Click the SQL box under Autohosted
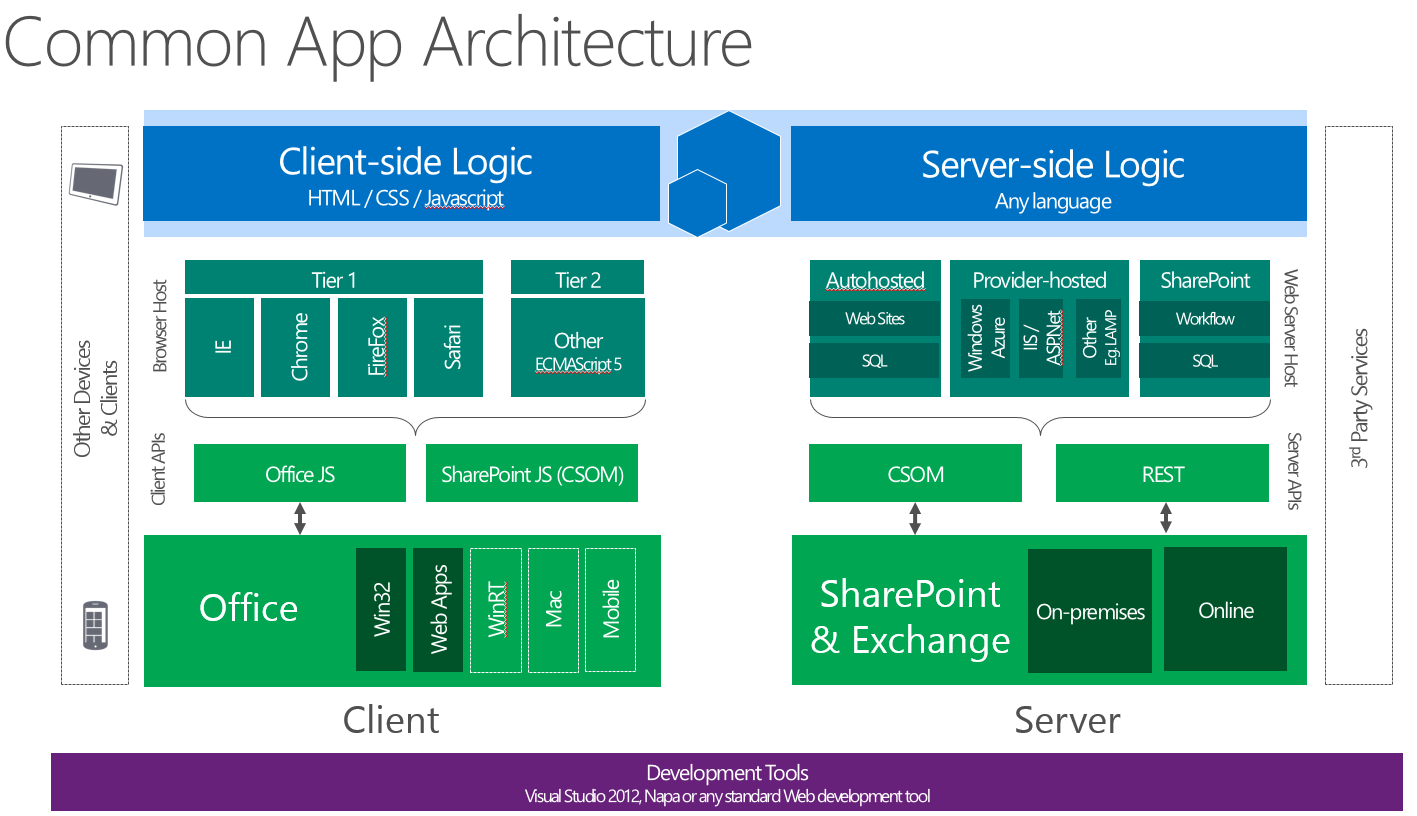The width and height of the screenshot is (1417, 816). [875, 361]
